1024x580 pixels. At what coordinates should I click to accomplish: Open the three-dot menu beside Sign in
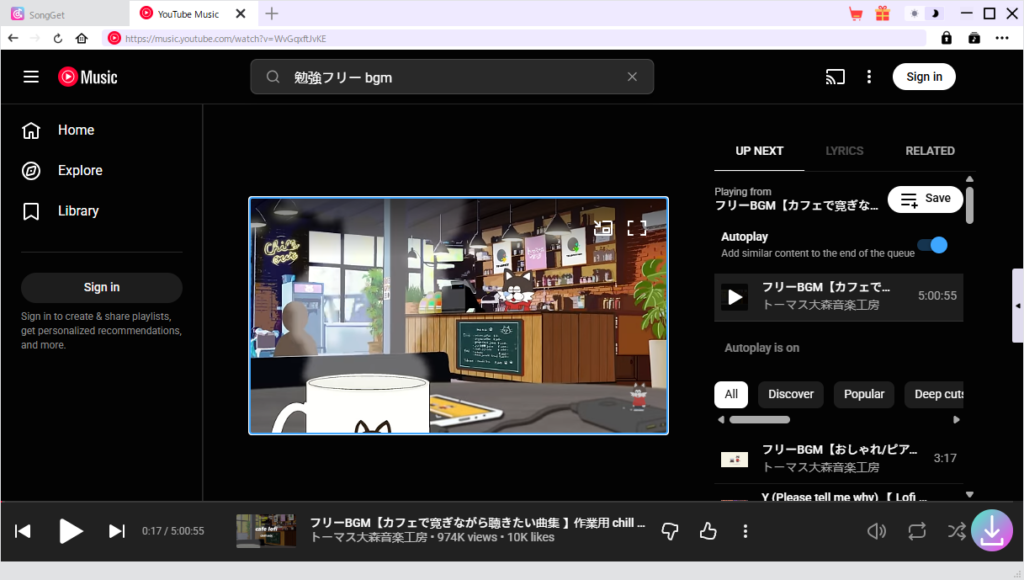click(x=869, y=77)
